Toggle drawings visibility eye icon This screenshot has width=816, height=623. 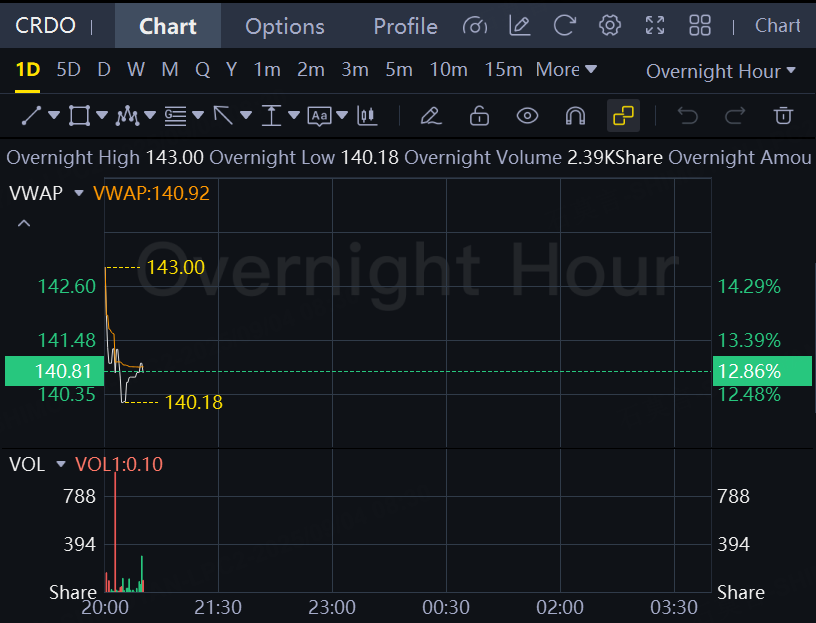(x=527, y=116)
